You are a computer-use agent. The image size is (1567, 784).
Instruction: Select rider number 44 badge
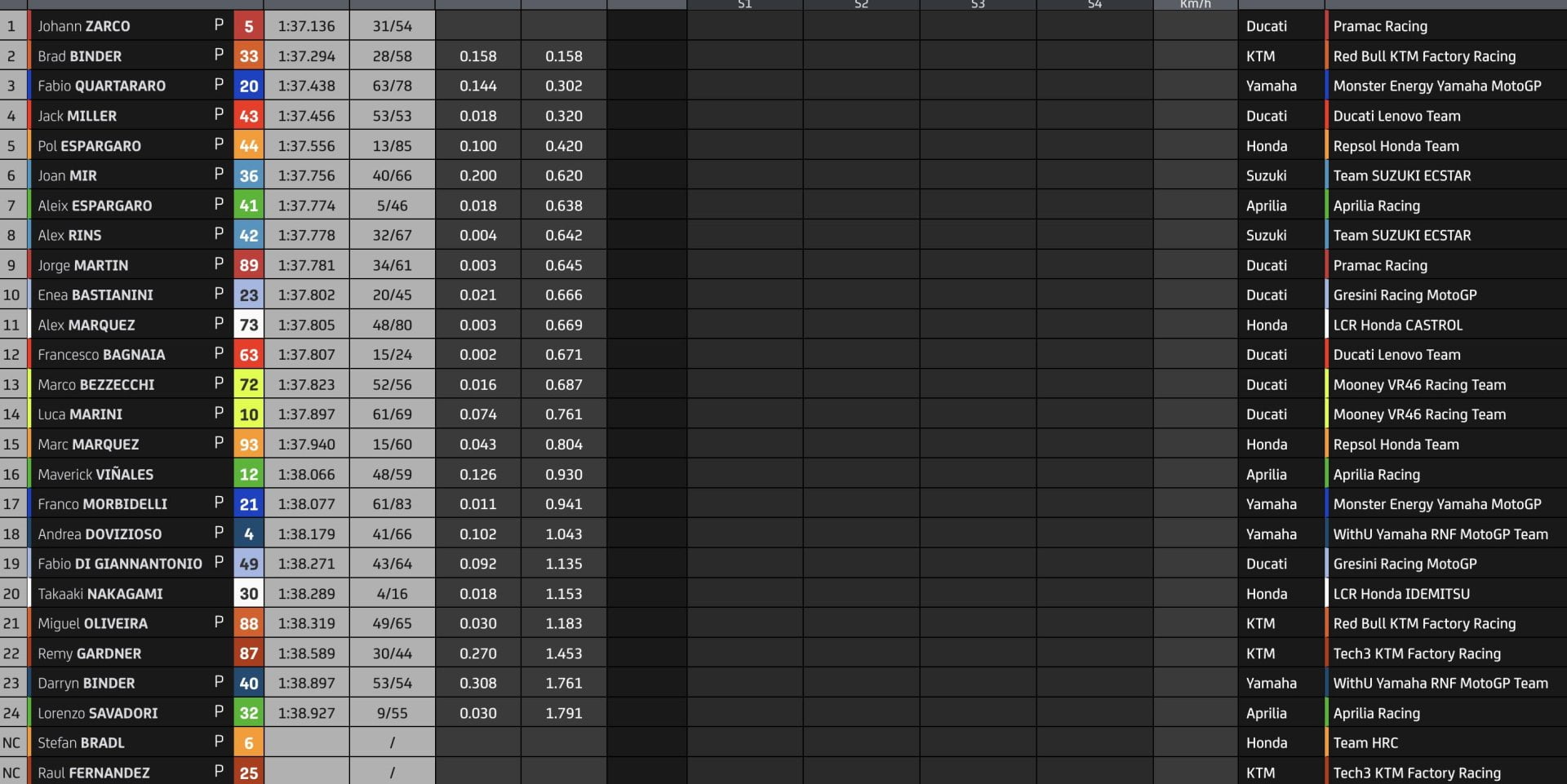coord(248,146)
